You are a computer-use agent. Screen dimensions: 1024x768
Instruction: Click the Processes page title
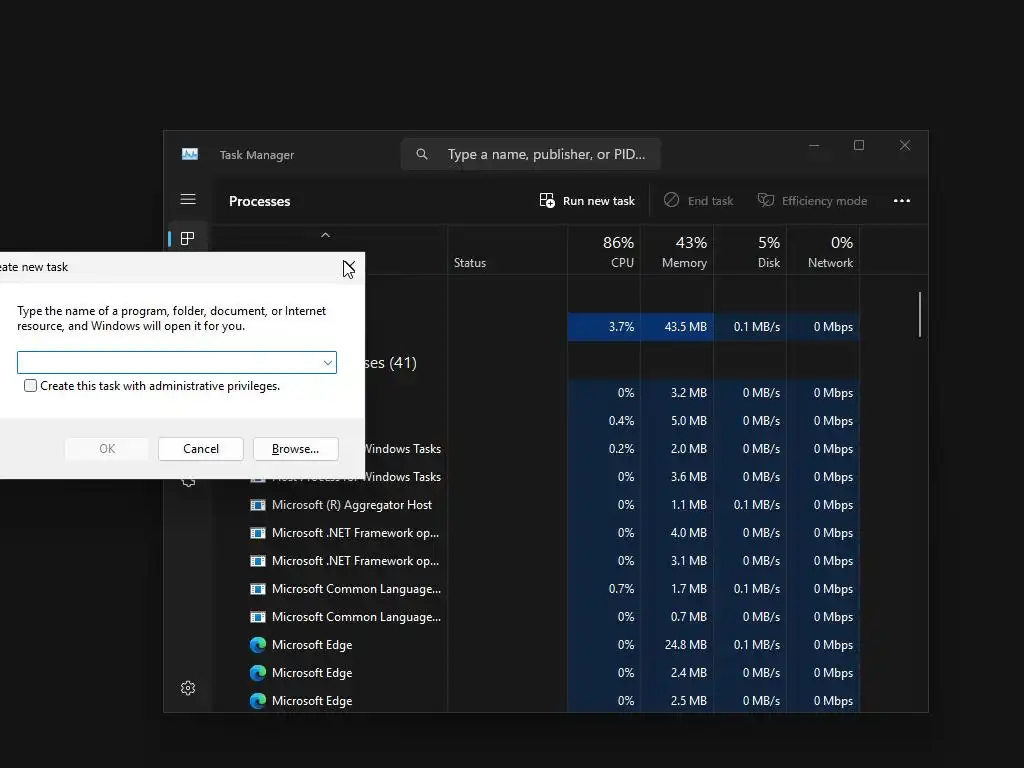pyautogui.click(x=259, y=201)
